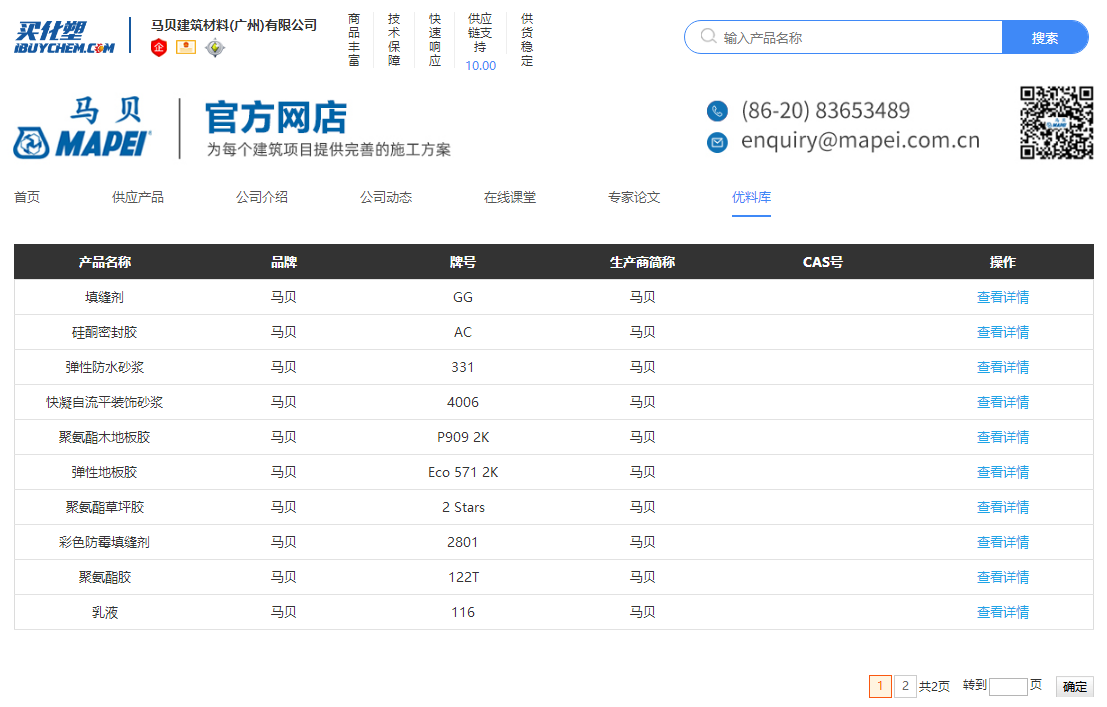Select the 优料库 tab
The width and height of the screenshot is (1107, 707).
751,197
